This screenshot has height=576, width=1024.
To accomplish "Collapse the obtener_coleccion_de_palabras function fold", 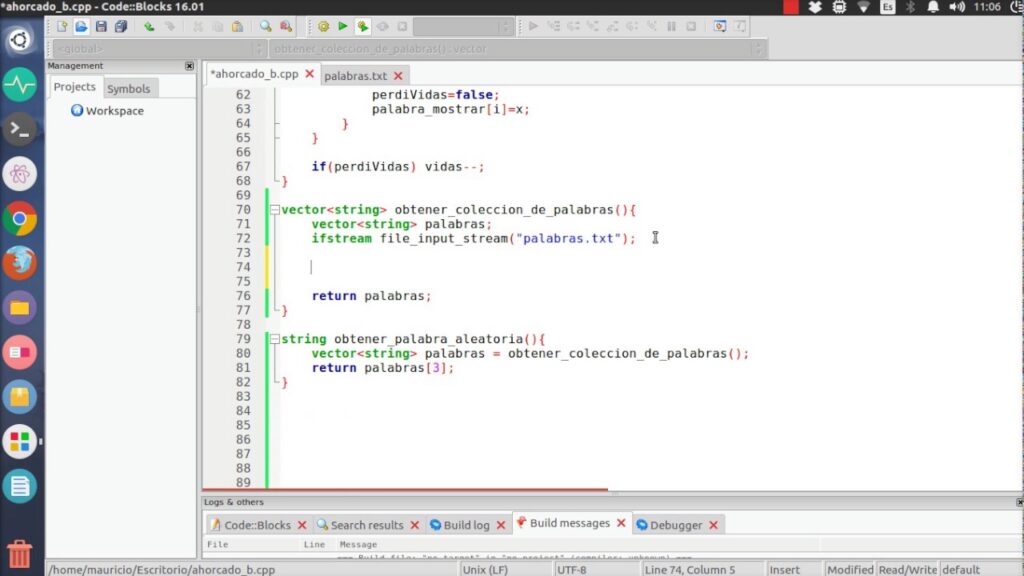I will pos(275,209).
